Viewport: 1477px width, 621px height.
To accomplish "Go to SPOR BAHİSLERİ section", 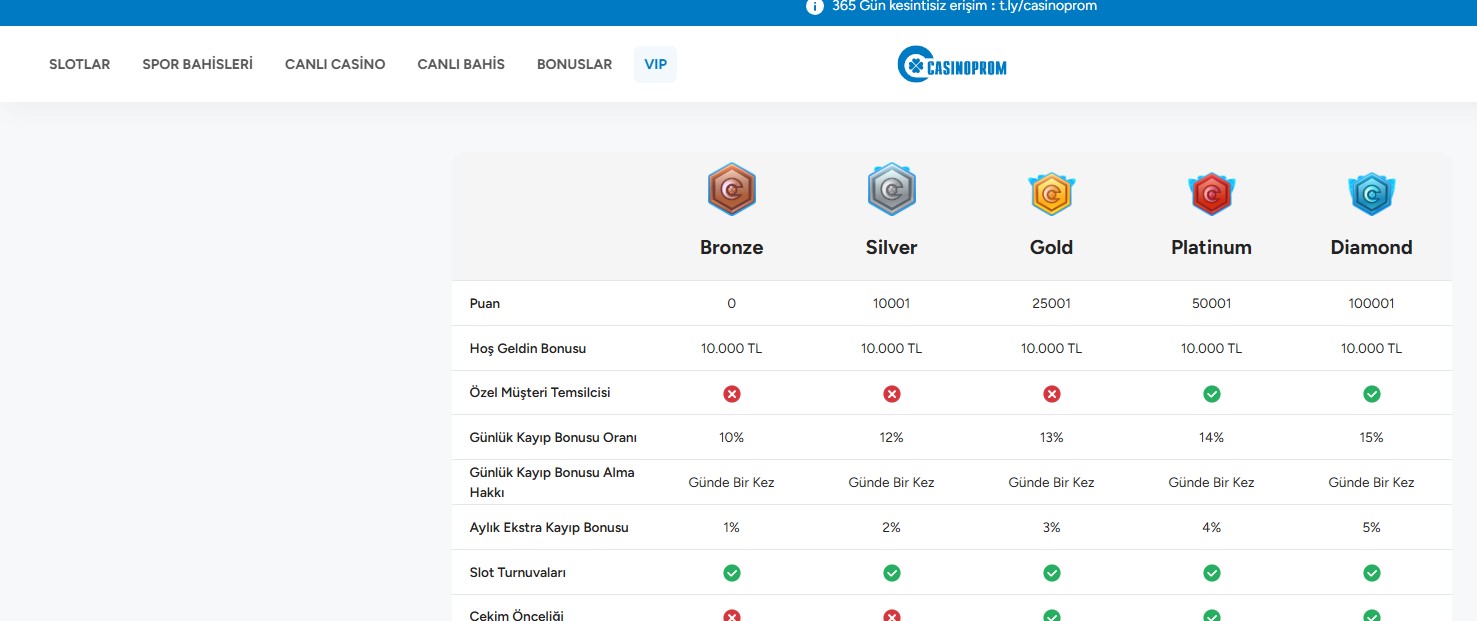I will pos(197,64).
